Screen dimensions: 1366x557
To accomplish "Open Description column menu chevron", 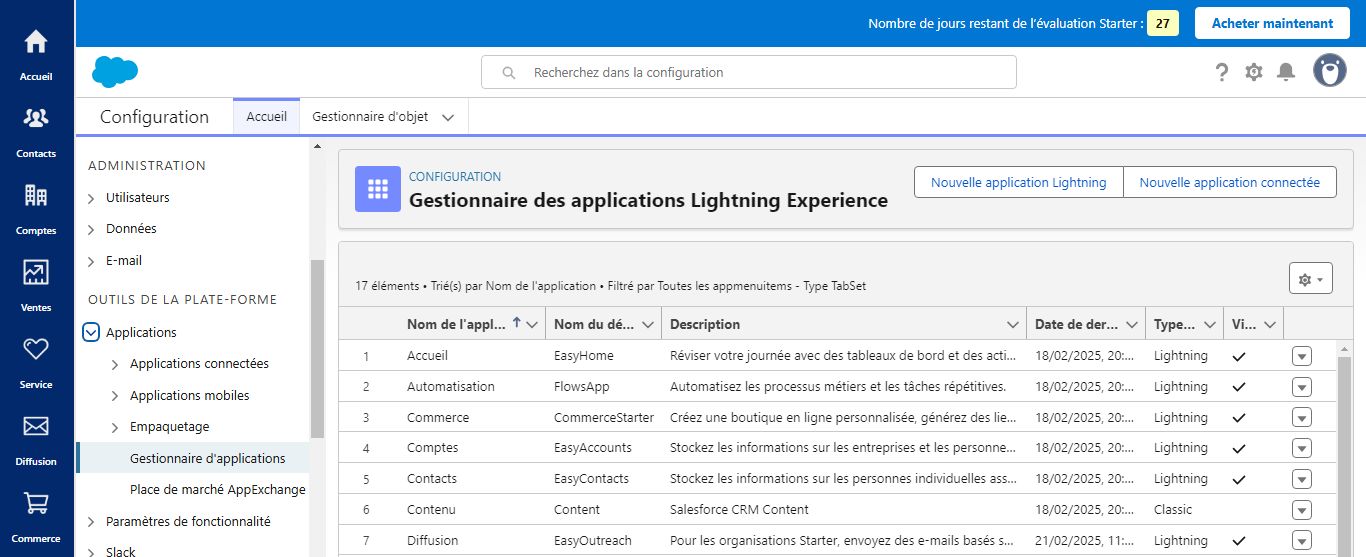I will click(1011, 324).
